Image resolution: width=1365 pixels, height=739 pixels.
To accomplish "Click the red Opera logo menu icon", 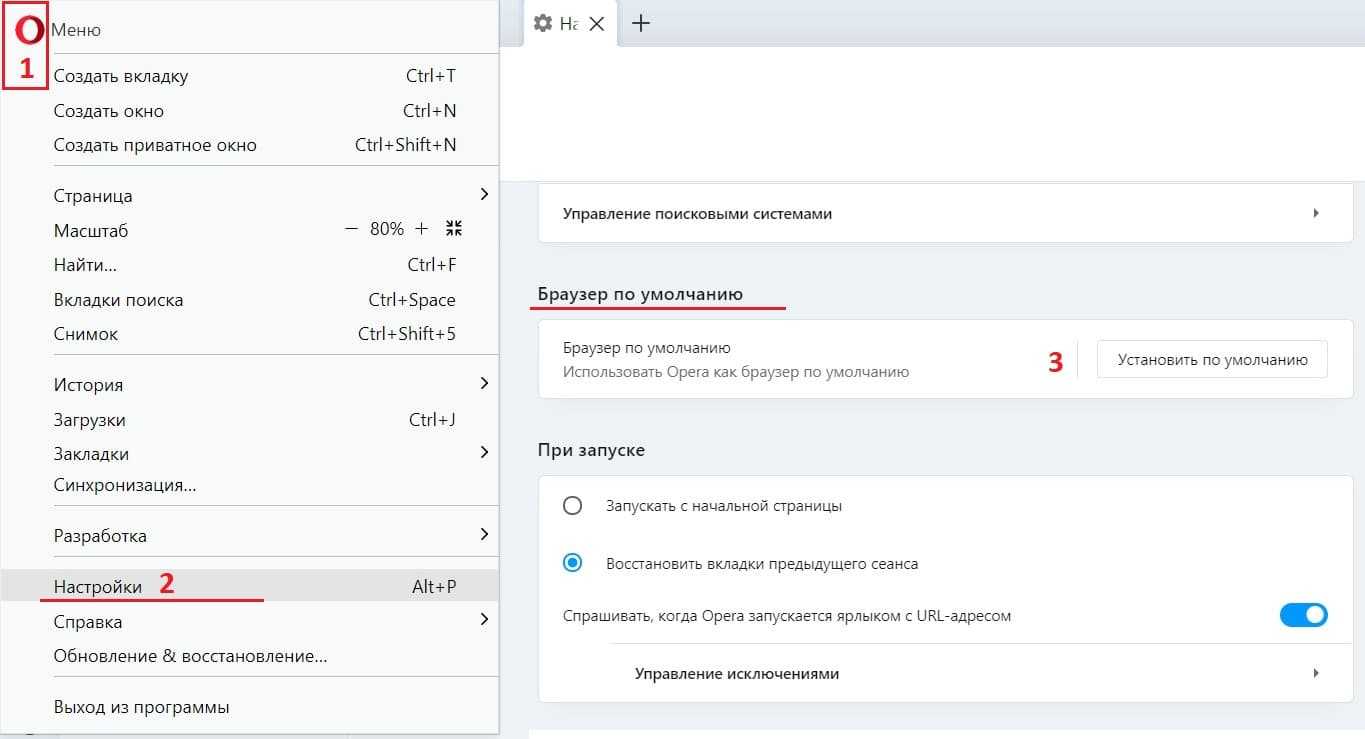I will 29,30.
